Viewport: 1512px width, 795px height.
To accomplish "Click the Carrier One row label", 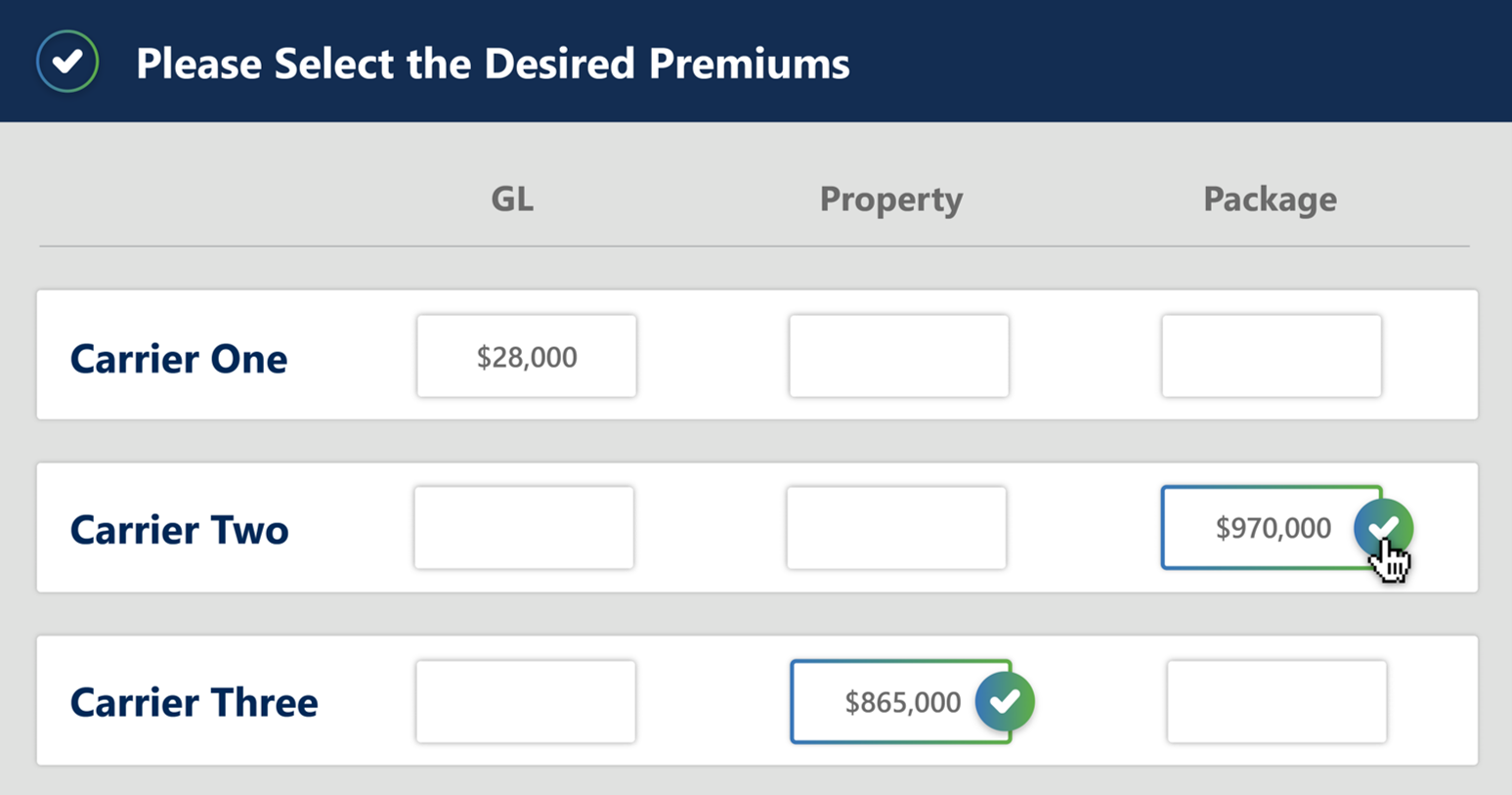I will 179,359.
